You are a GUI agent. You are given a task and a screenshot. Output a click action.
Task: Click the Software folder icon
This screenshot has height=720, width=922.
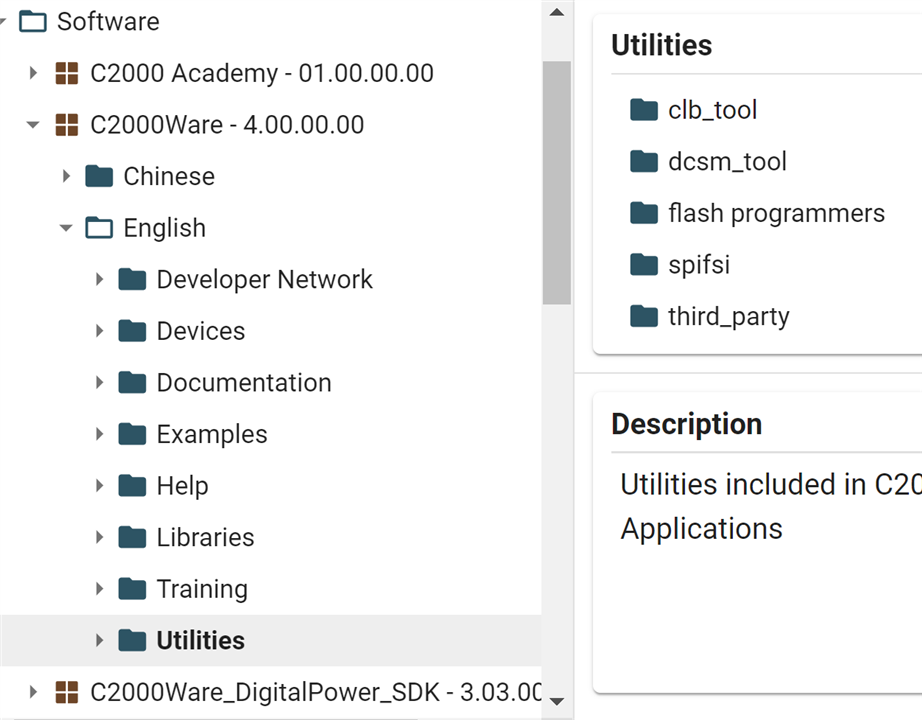34,20
